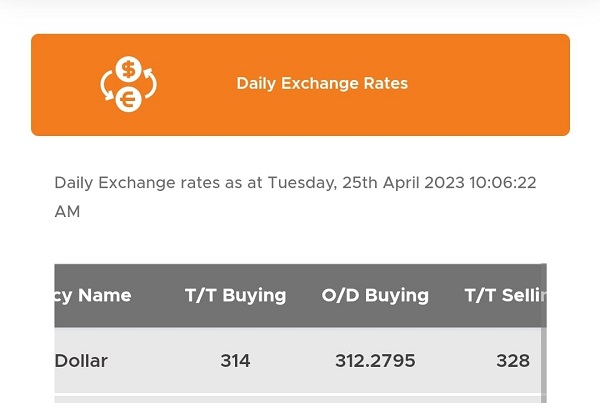Click the currency exchange icon

[129, 84]
